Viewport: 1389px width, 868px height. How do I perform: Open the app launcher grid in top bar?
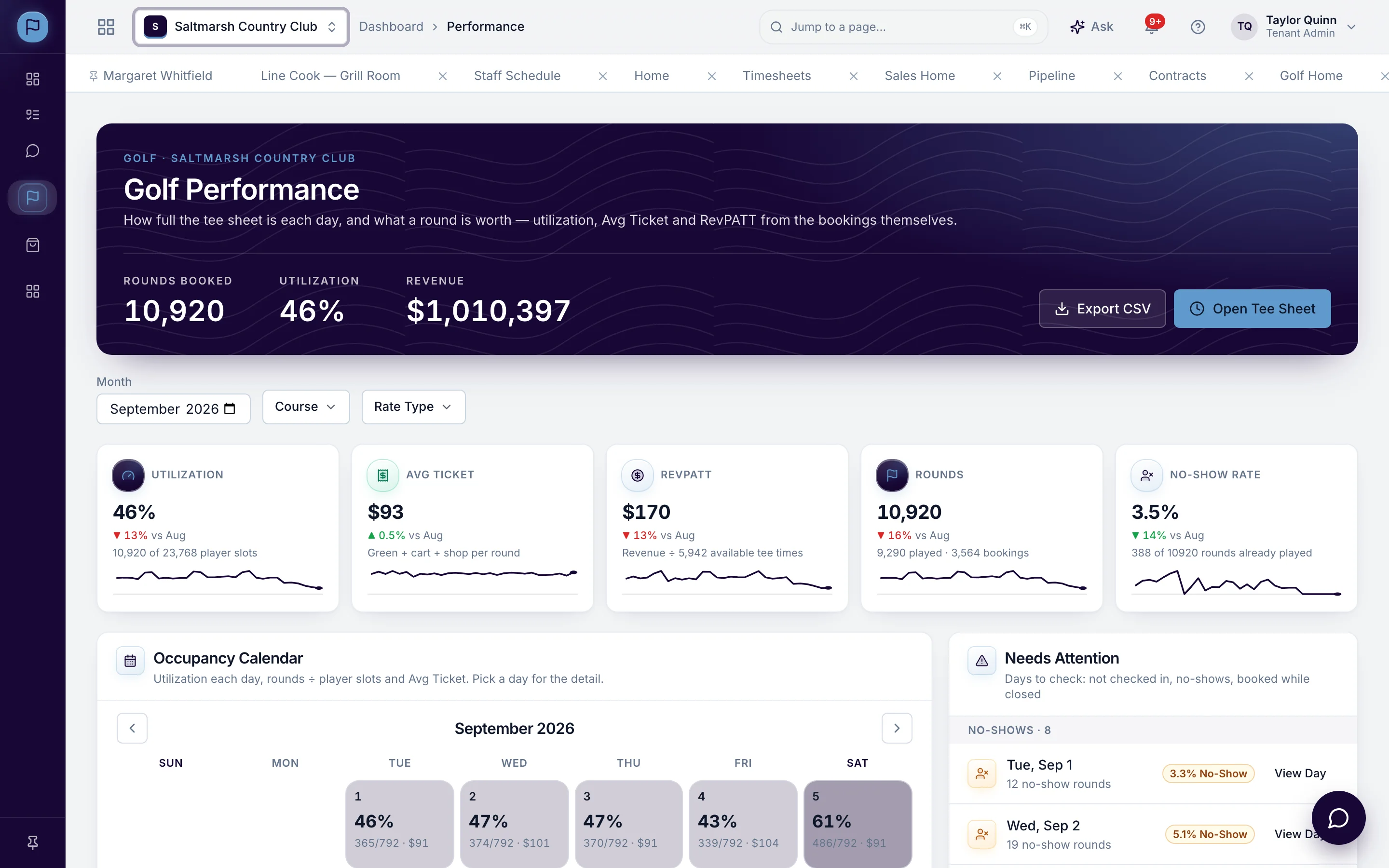point(106,27)
